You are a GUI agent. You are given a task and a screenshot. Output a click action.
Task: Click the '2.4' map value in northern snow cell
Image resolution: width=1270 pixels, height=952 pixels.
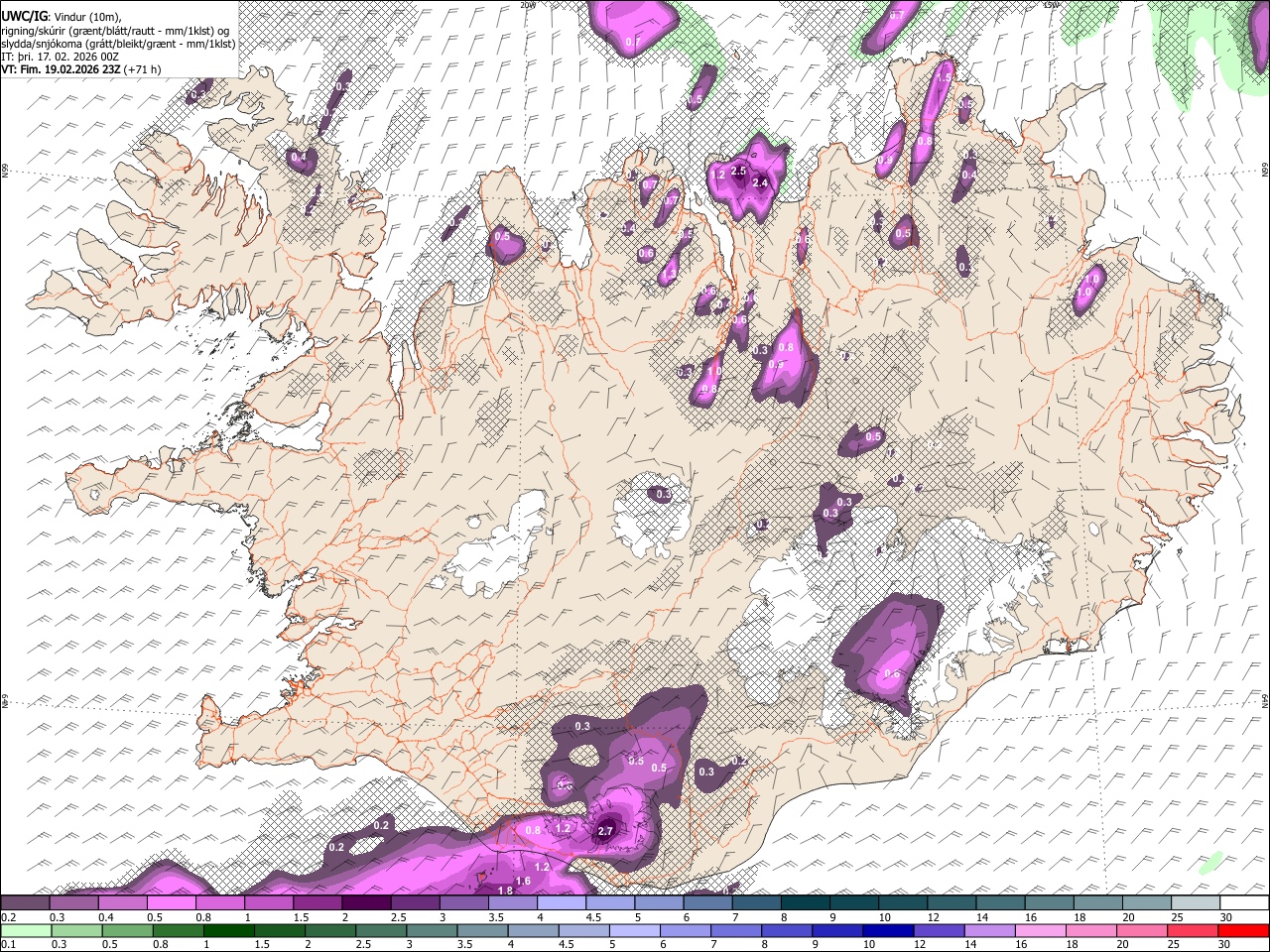761,182
